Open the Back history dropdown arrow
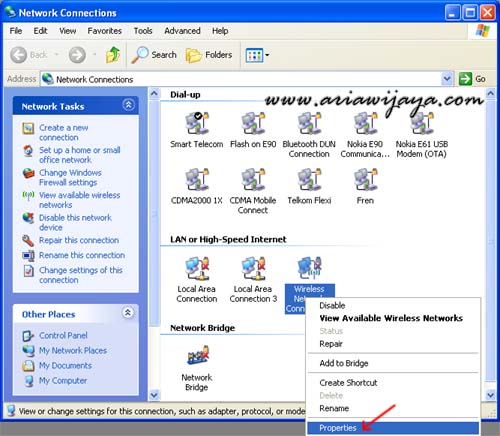 pyautogui.click(x=57, y=54)
